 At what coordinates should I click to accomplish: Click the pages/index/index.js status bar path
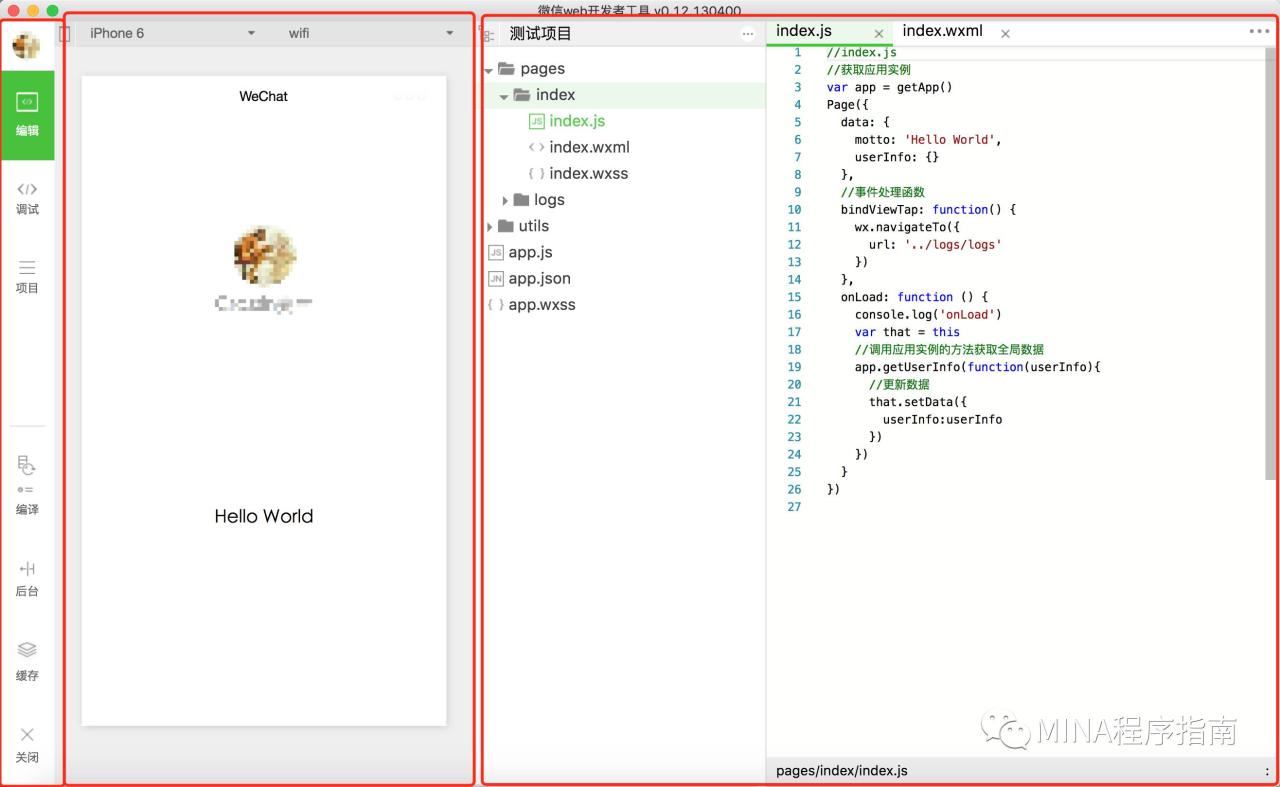click(x=842, y=771)
